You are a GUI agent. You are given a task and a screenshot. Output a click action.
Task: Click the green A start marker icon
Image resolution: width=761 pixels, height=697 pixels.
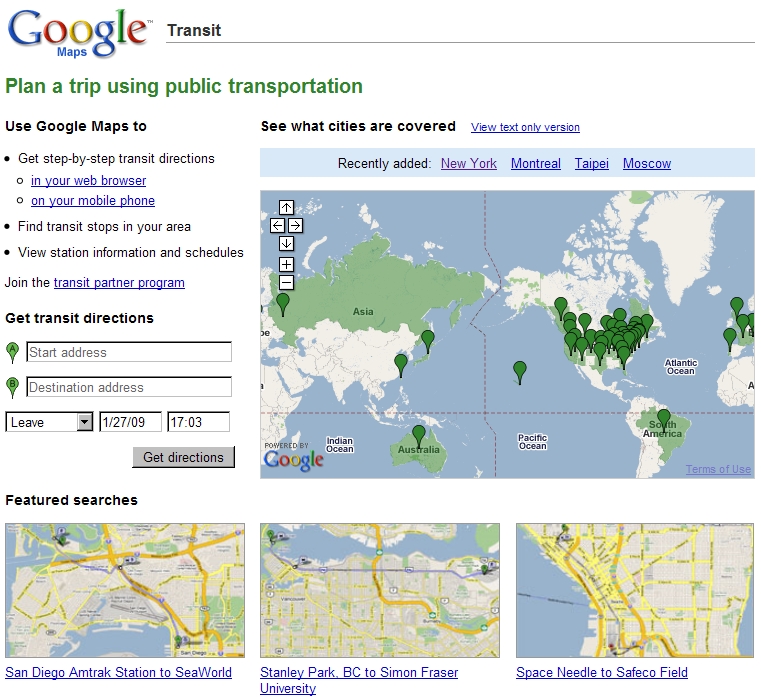pos(13,352)
